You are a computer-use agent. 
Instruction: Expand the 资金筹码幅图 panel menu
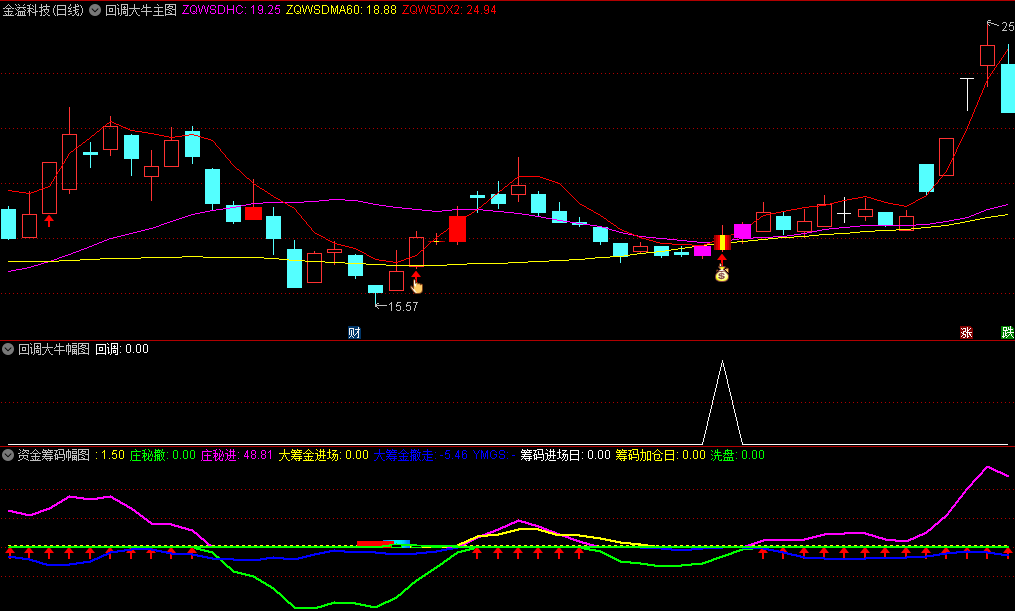tap(9, 455)
